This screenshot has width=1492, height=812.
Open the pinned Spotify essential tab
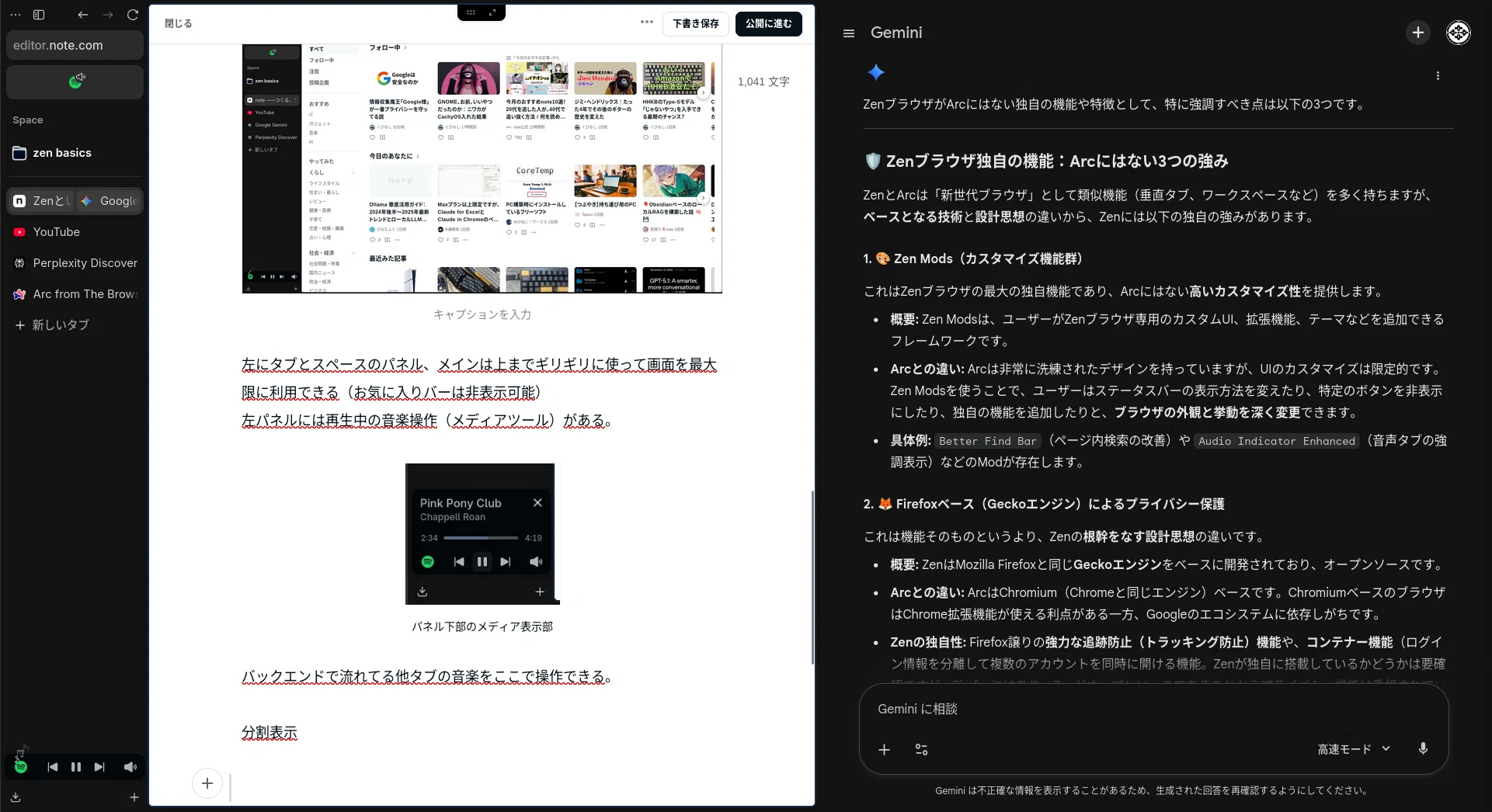[75, 82]
